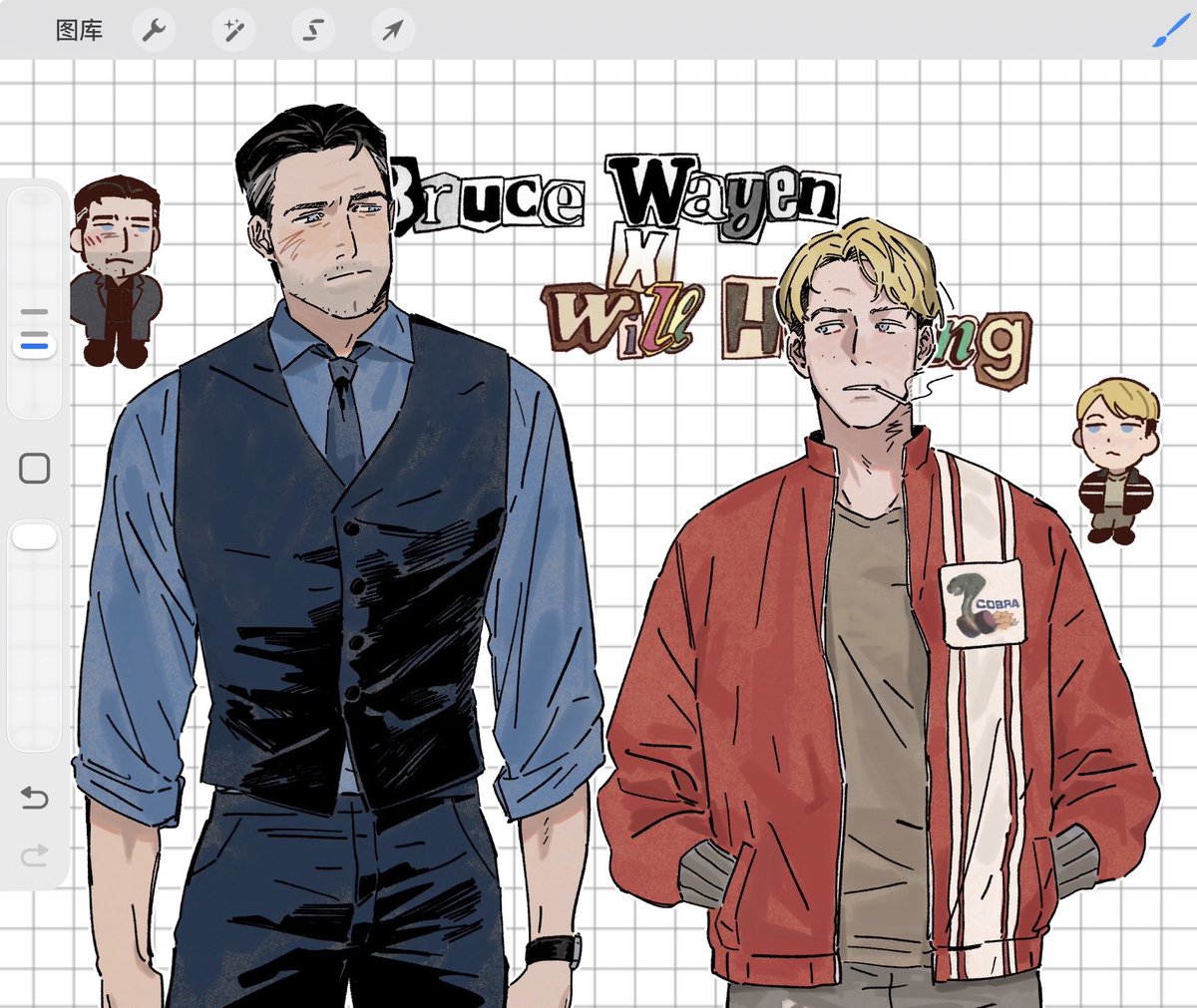The image size is (1197, 1008).
Task: Open the Actions wrench menu
Action: pos(154,31)
